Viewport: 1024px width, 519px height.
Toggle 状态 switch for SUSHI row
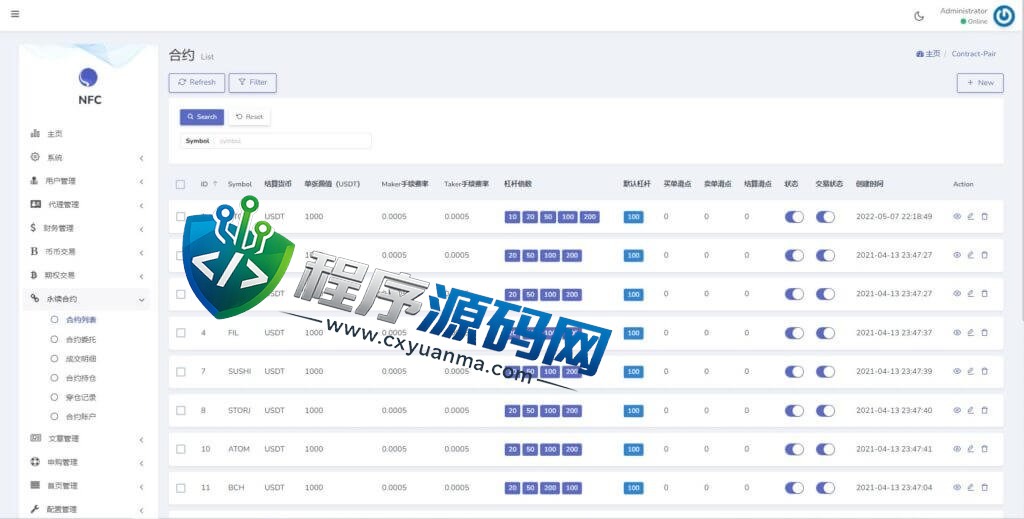(x=794, y=371)
